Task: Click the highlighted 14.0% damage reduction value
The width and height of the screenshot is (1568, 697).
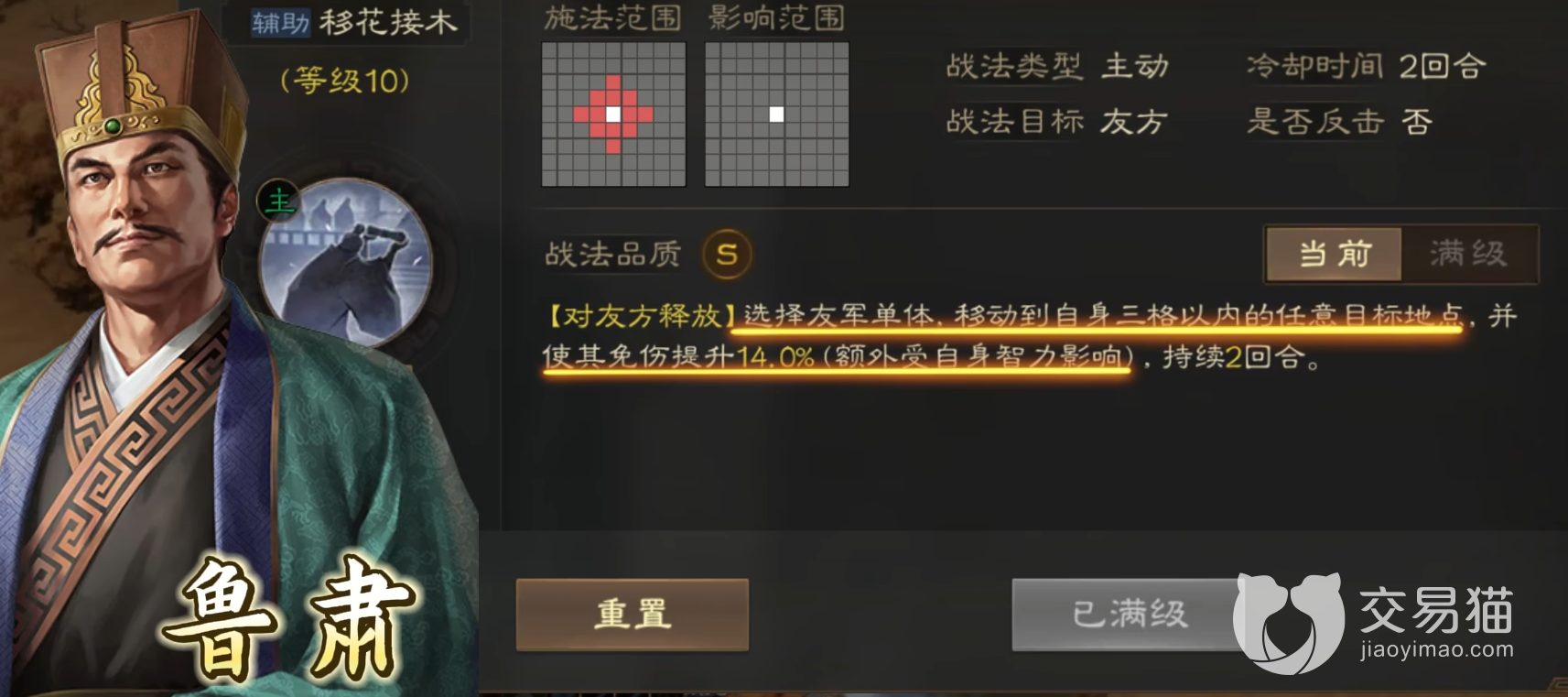Action: coord(775,356)
